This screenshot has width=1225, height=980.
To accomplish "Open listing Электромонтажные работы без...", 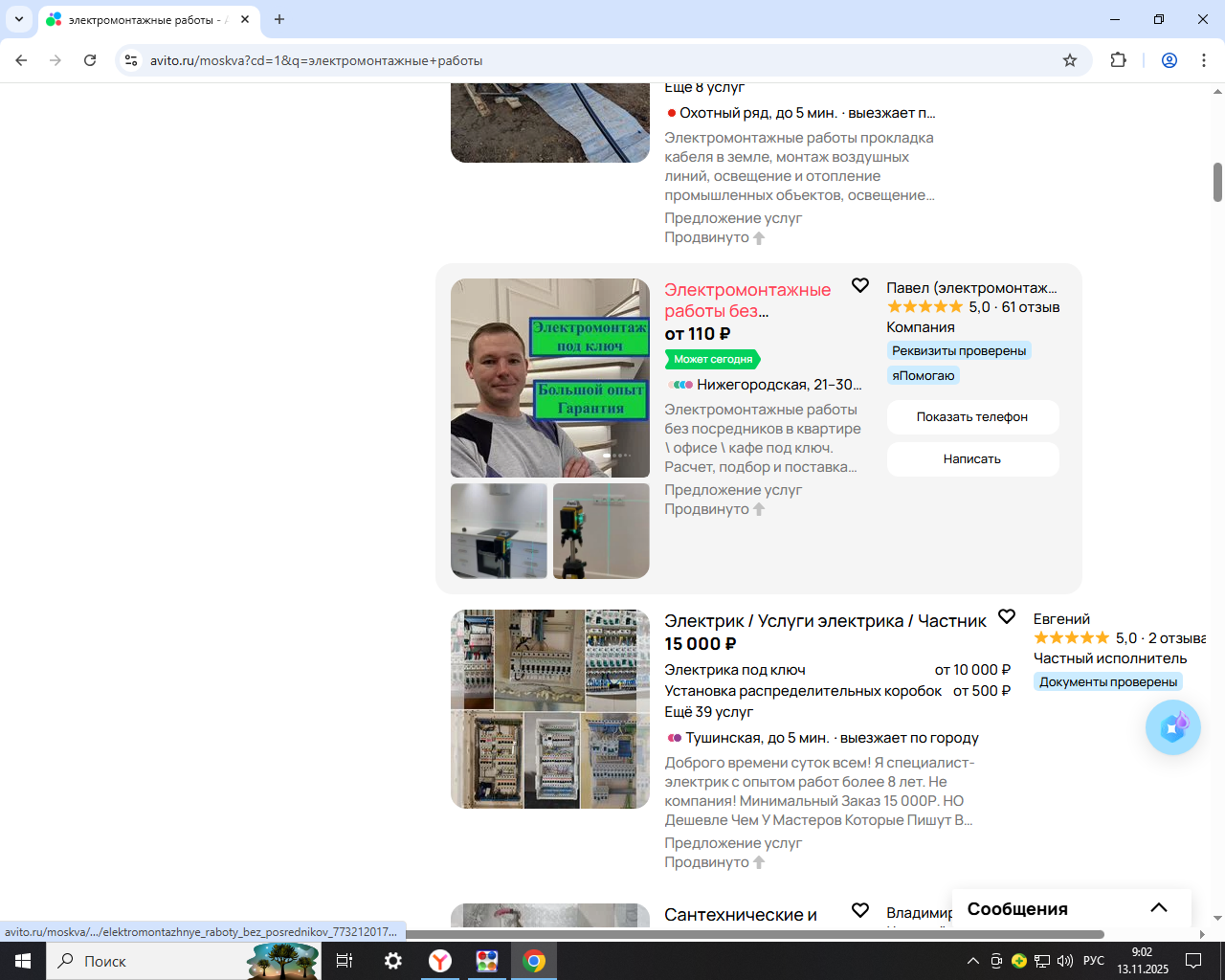I will [x=747, y=300].
